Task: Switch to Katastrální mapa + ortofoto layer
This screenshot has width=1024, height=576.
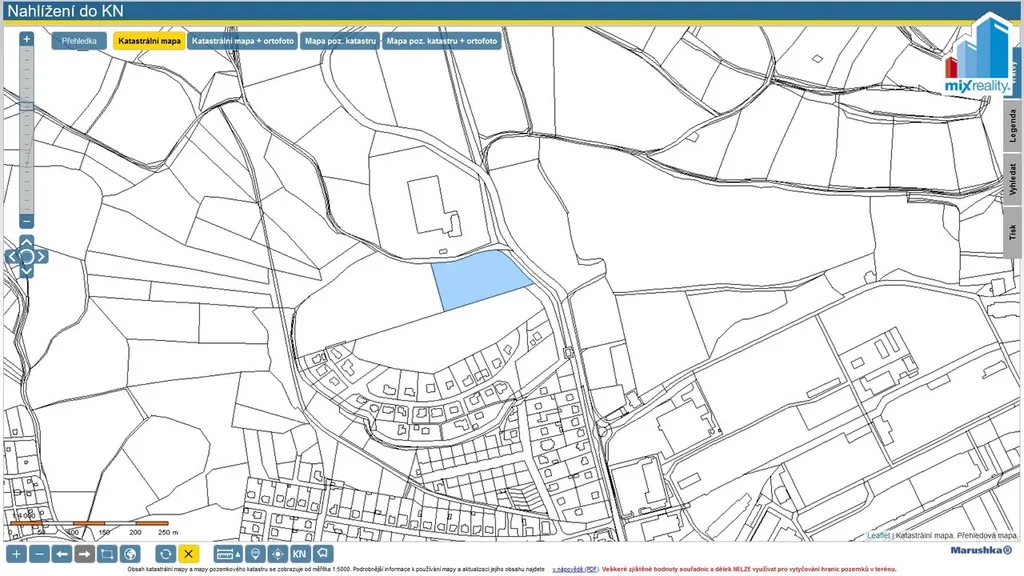Action: pyautogui.click(x=242, y=42)
